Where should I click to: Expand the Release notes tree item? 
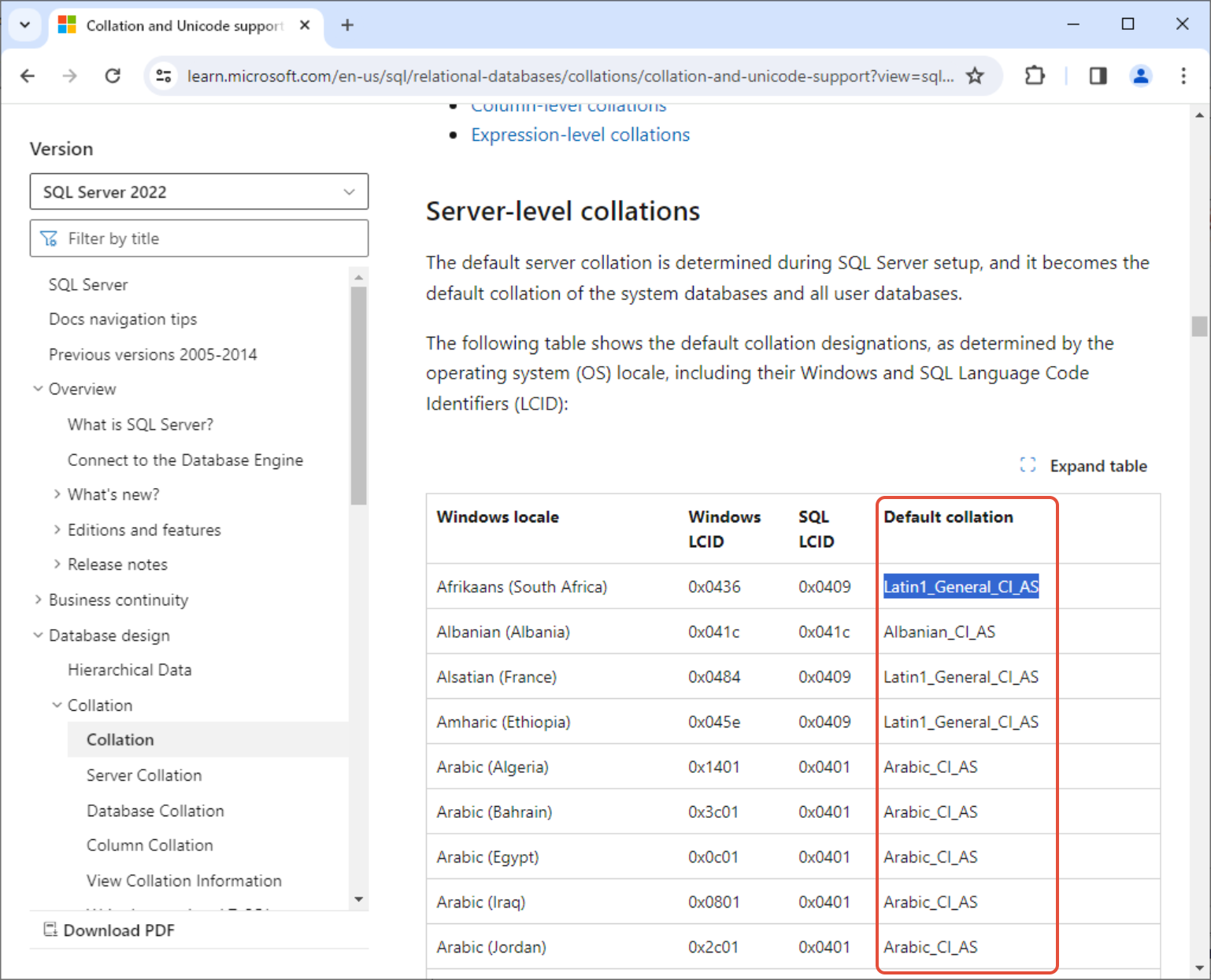point(57,564)
